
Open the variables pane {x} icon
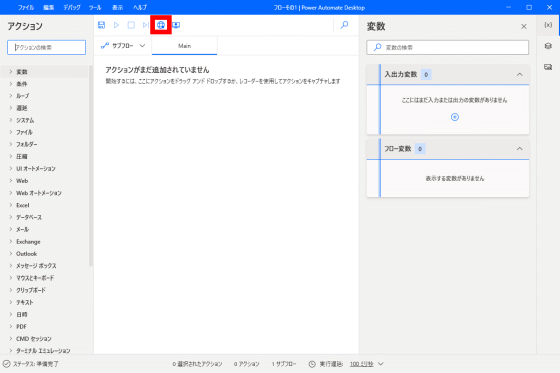pyautogui.click(x=548, y=25)
